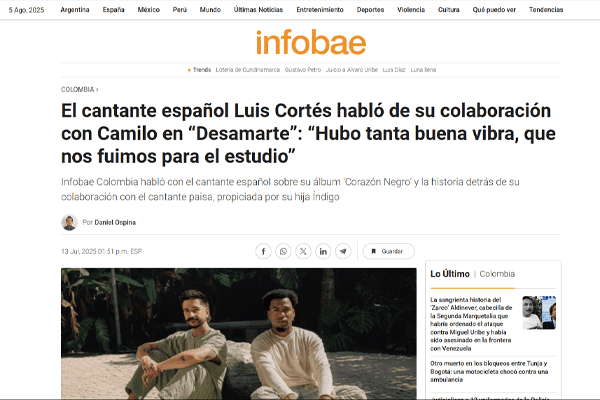Screen dimensions: 600x400
Task: Open trending topic Gustavo Petro
Action: [303, 70]
